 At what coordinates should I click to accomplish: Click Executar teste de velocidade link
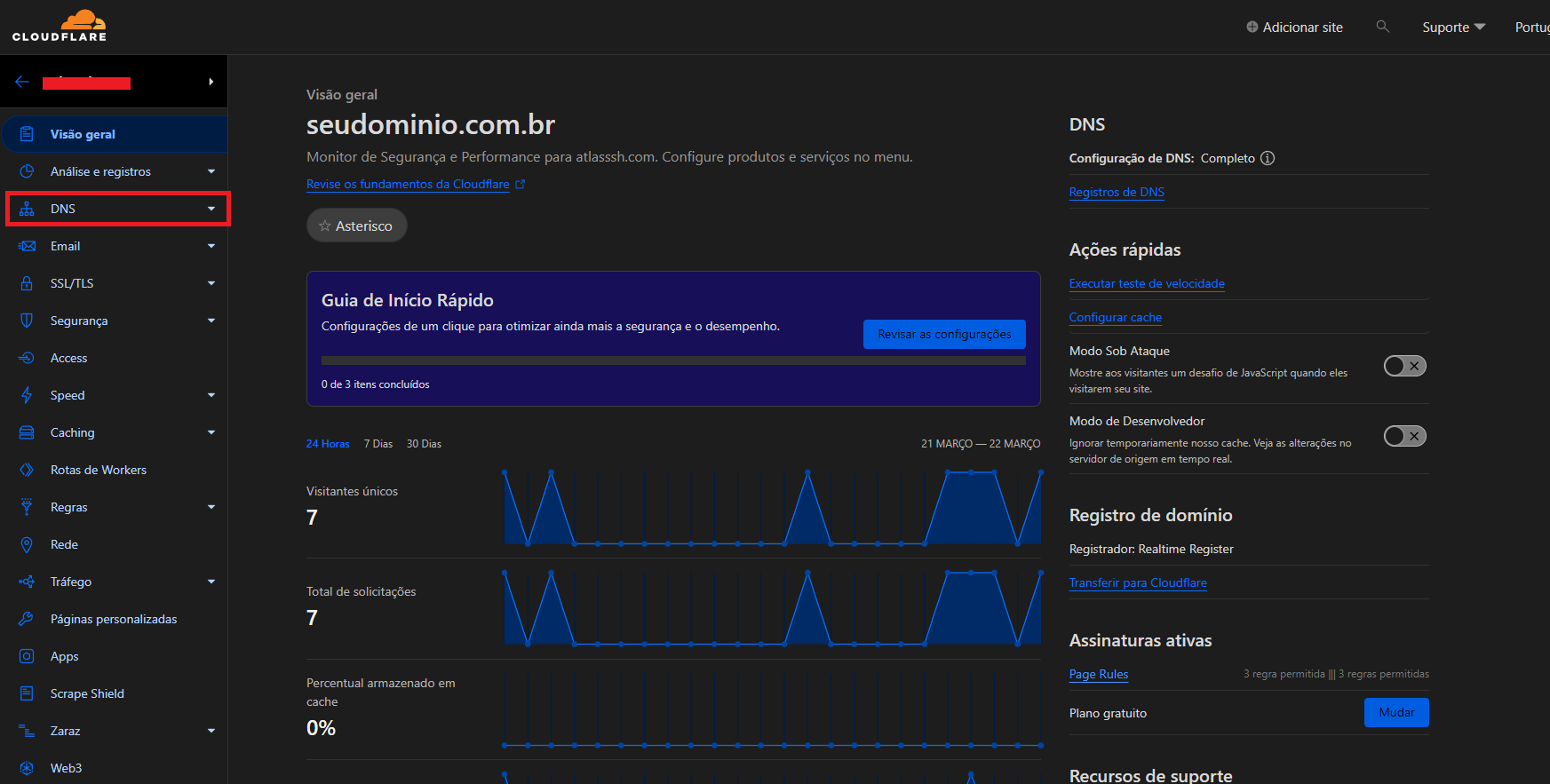coord(1147,283)
